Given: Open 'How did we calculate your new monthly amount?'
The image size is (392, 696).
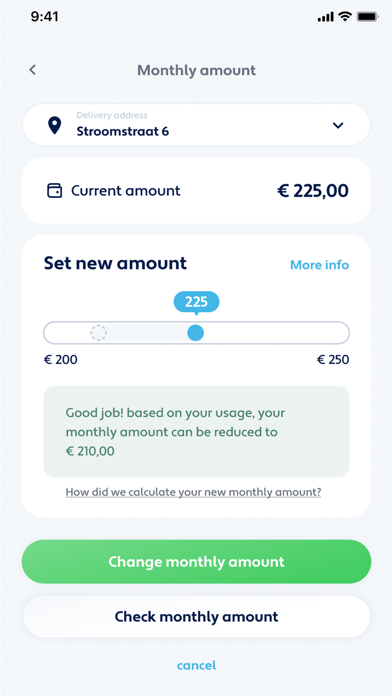Looking at the screenshot, I should click(194, 492).
